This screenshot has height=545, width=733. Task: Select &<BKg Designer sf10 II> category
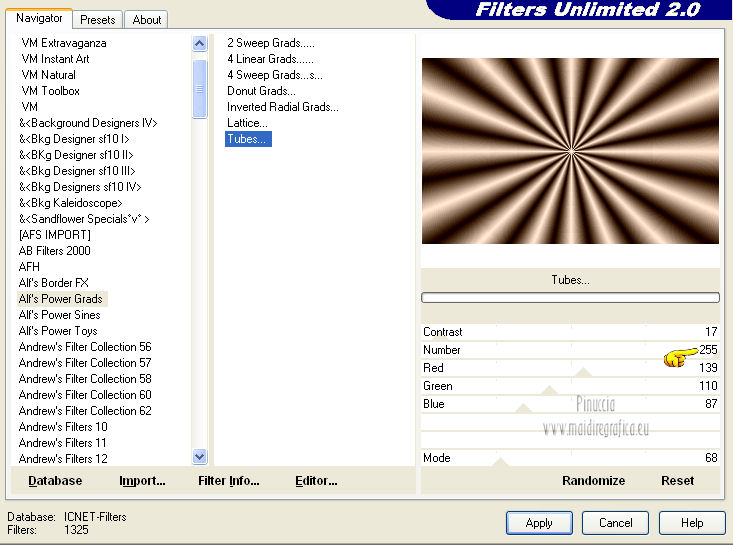(x=76, y=155)
